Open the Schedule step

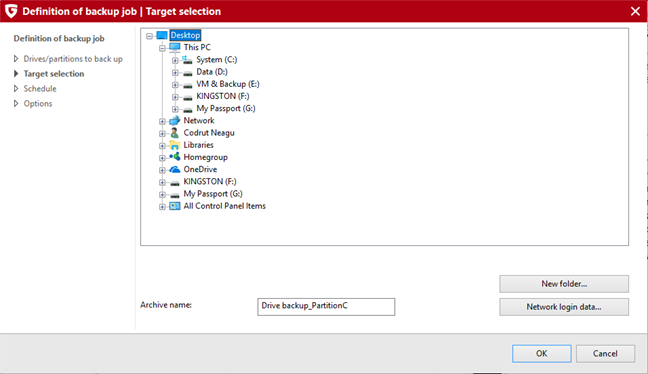click(x=40, y=88)
